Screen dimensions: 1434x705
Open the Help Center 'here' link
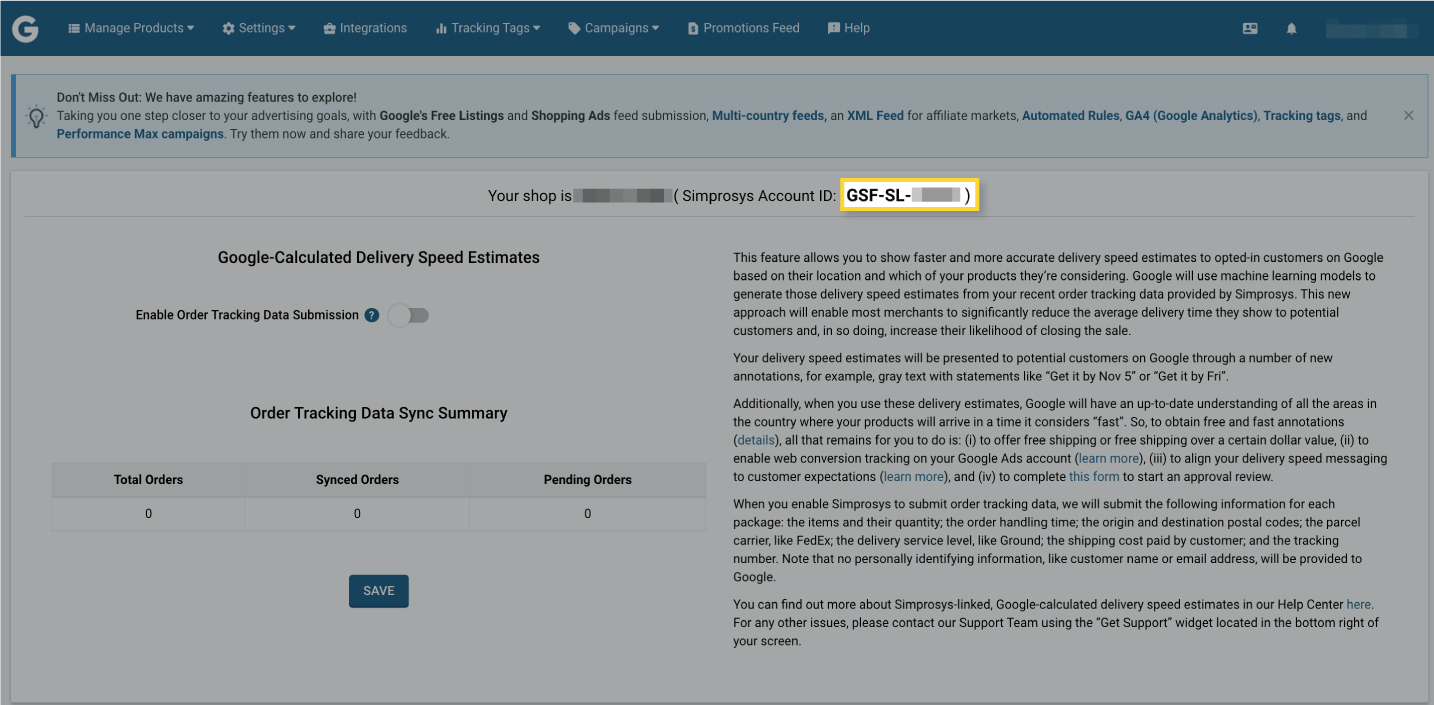point(1359,604)
